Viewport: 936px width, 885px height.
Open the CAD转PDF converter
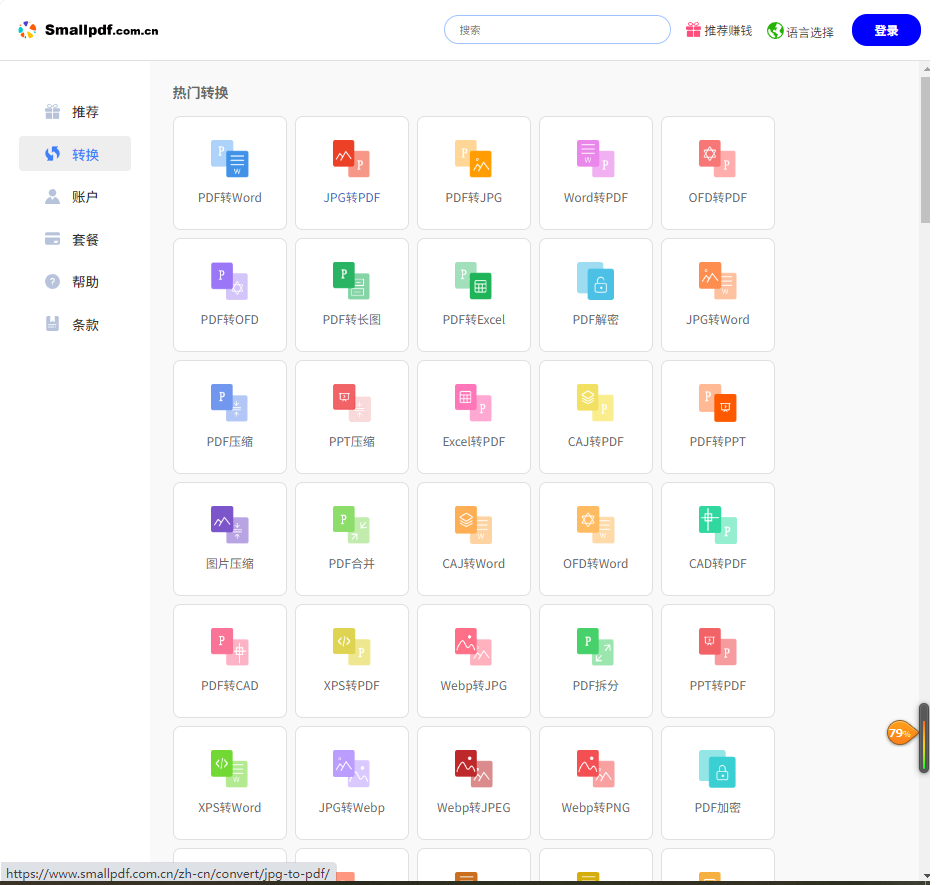718,538
